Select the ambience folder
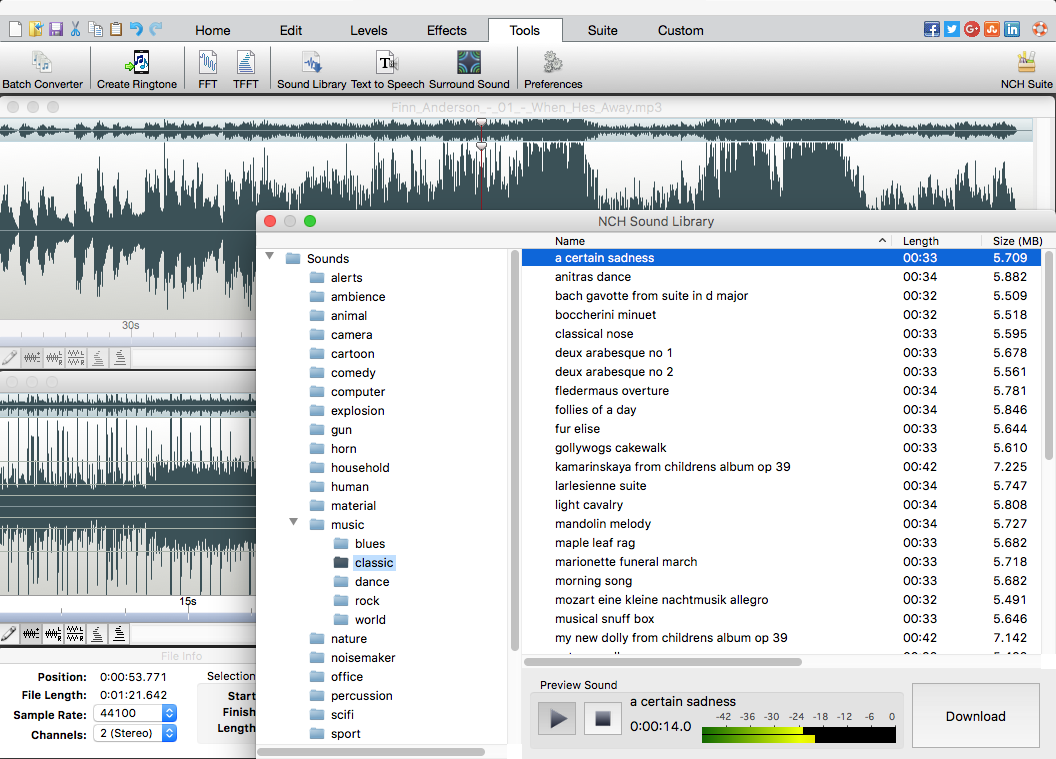Viewport: 1056px width, 759px height. 348,296
